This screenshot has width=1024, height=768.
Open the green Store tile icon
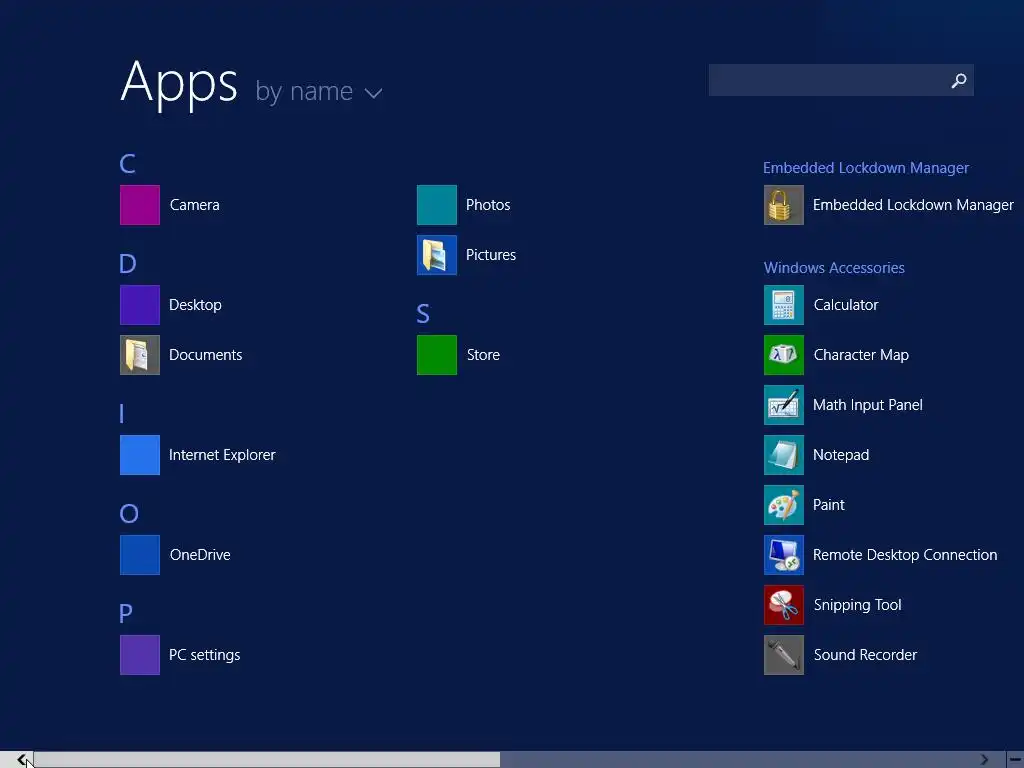[x=437, y=355]
